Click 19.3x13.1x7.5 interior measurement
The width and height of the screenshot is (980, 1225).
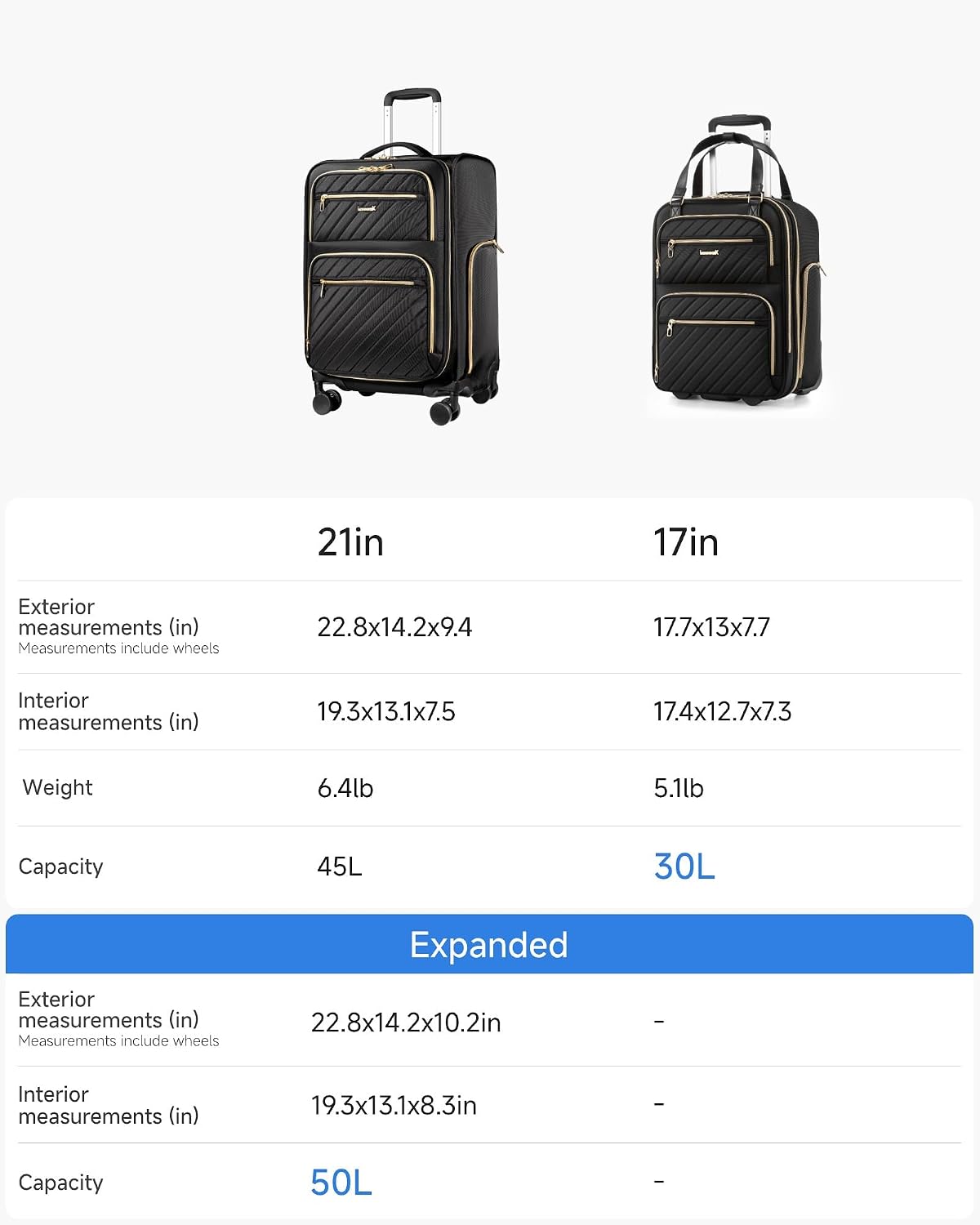386,711
